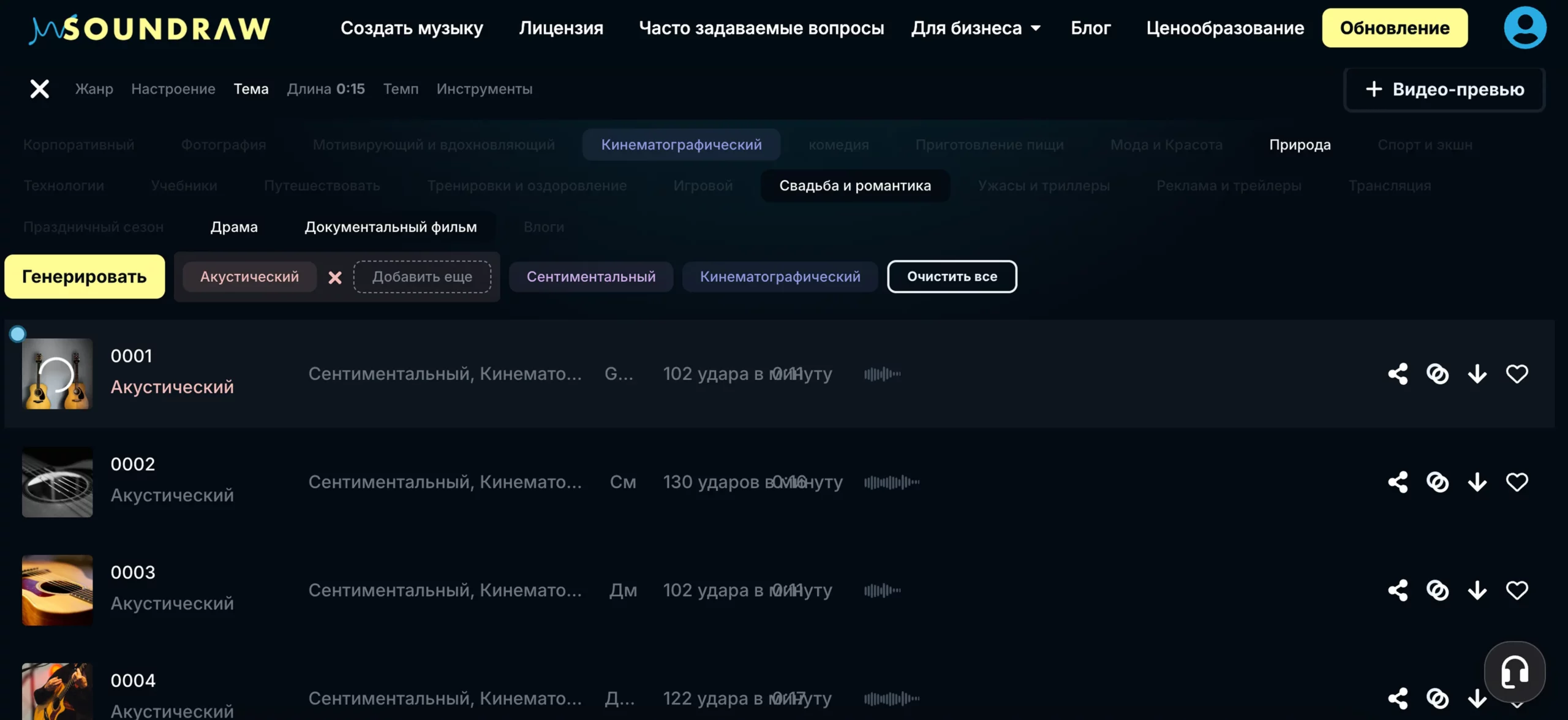
Task: Toggle the Свадьба и романтика theme
Action: [854, 186]
